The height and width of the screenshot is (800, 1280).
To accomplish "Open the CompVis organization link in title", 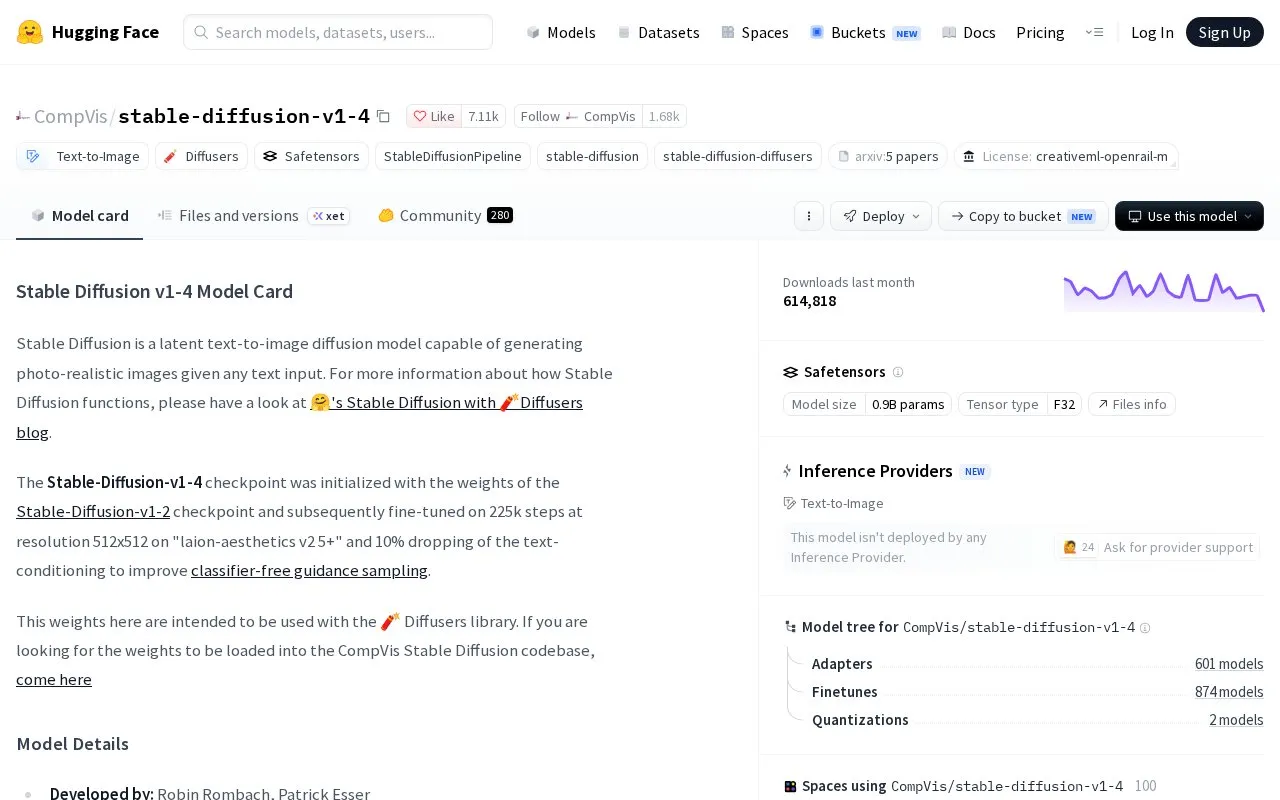I will 70,116.
